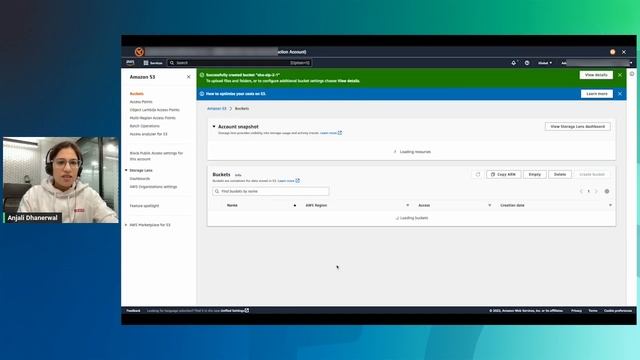Collapse the Storage Lens navigation group

pyautogui.click(x=126, y=170)
